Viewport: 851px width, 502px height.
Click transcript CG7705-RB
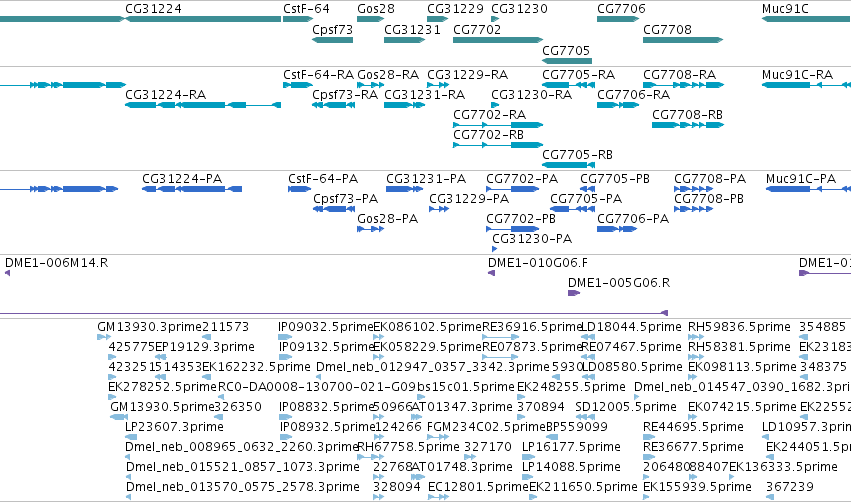pyautogui.click(x=577, y=155)
